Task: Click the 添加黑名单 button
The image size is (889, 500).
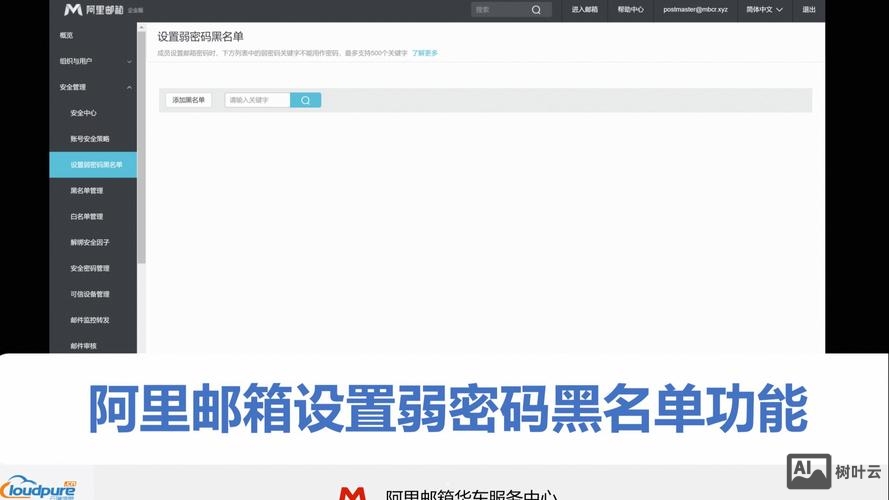Action: pos(188,100)
